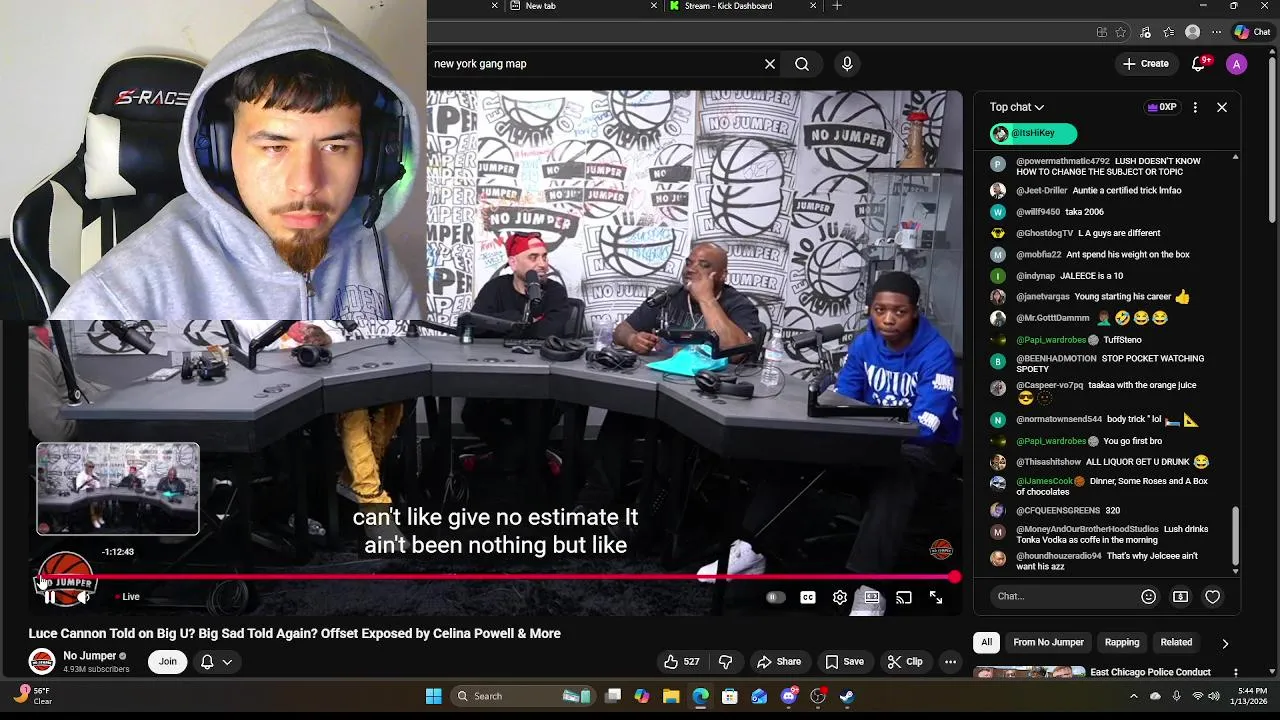Viewport: 1280px width, 720px height.
Task: Toggle the autoplay switch in player
Action: pyautogui.click(x=774, y=597)
